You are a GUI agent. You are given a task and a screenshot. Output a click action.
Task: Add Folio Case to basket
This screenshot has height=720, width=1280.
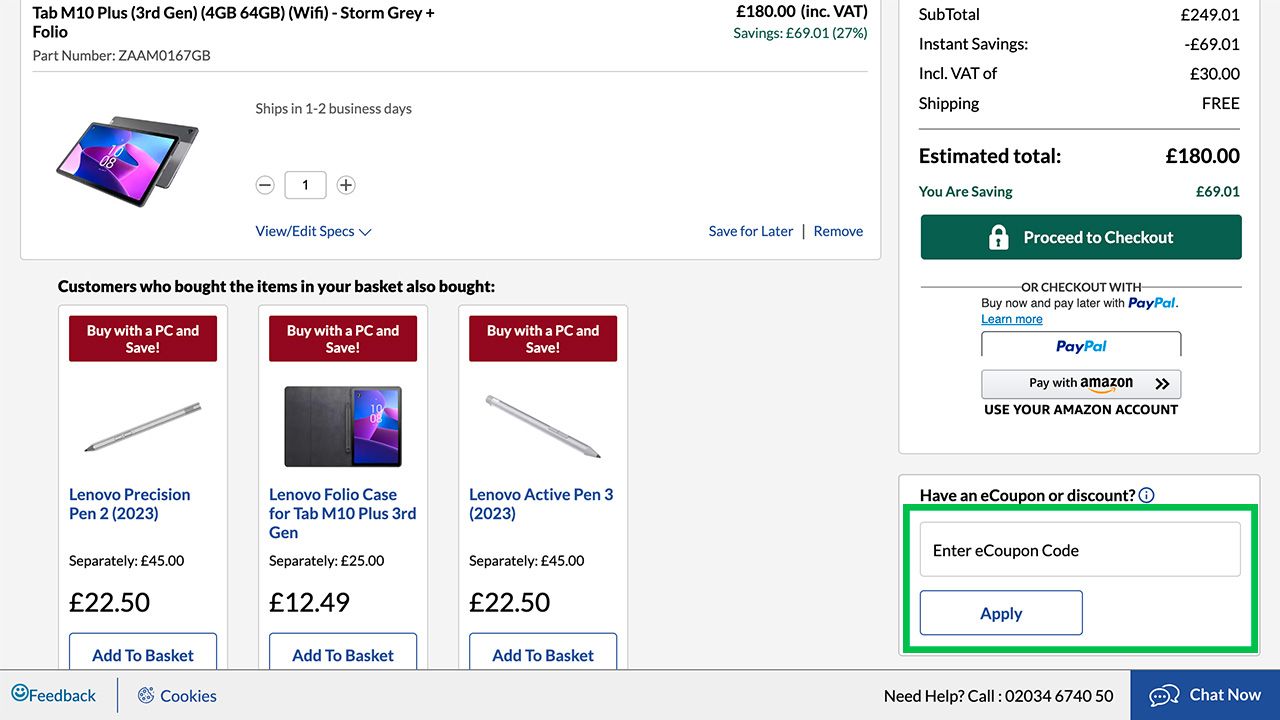tap(343, 652)
